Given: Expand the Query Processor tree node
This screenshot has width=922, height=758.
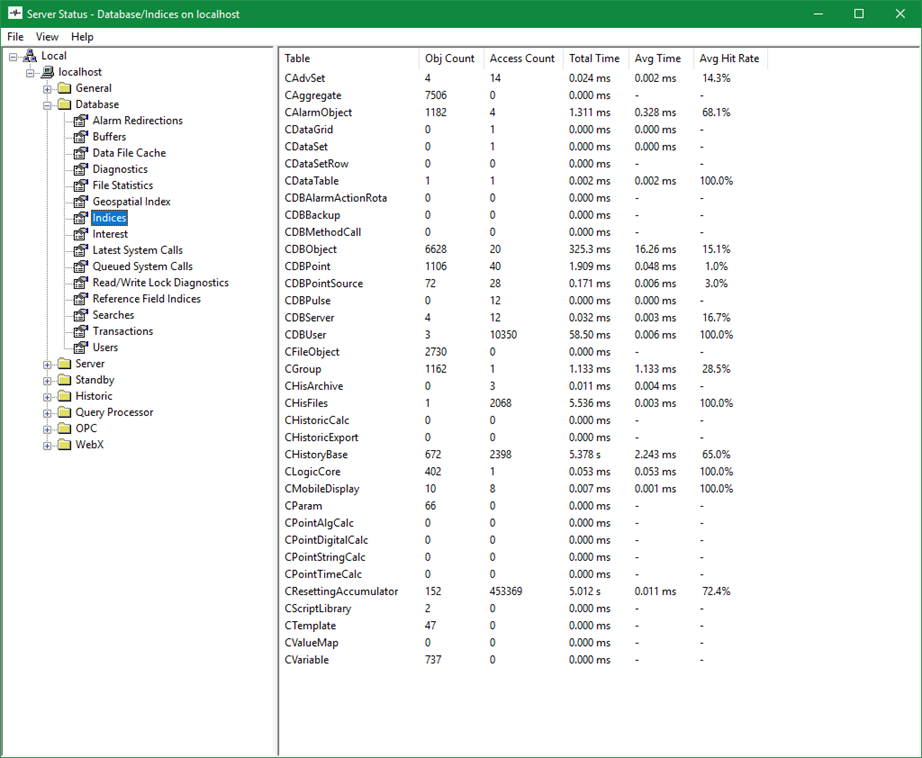Looking at the screenshot, I should click(47, 412).
